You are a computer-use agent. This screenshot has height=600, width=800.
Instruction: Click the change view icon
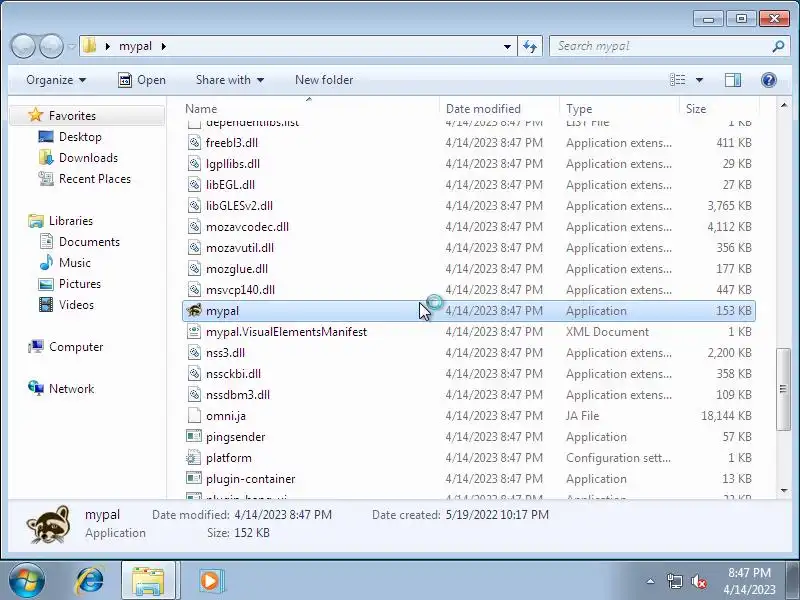click(x=678, y=80)
